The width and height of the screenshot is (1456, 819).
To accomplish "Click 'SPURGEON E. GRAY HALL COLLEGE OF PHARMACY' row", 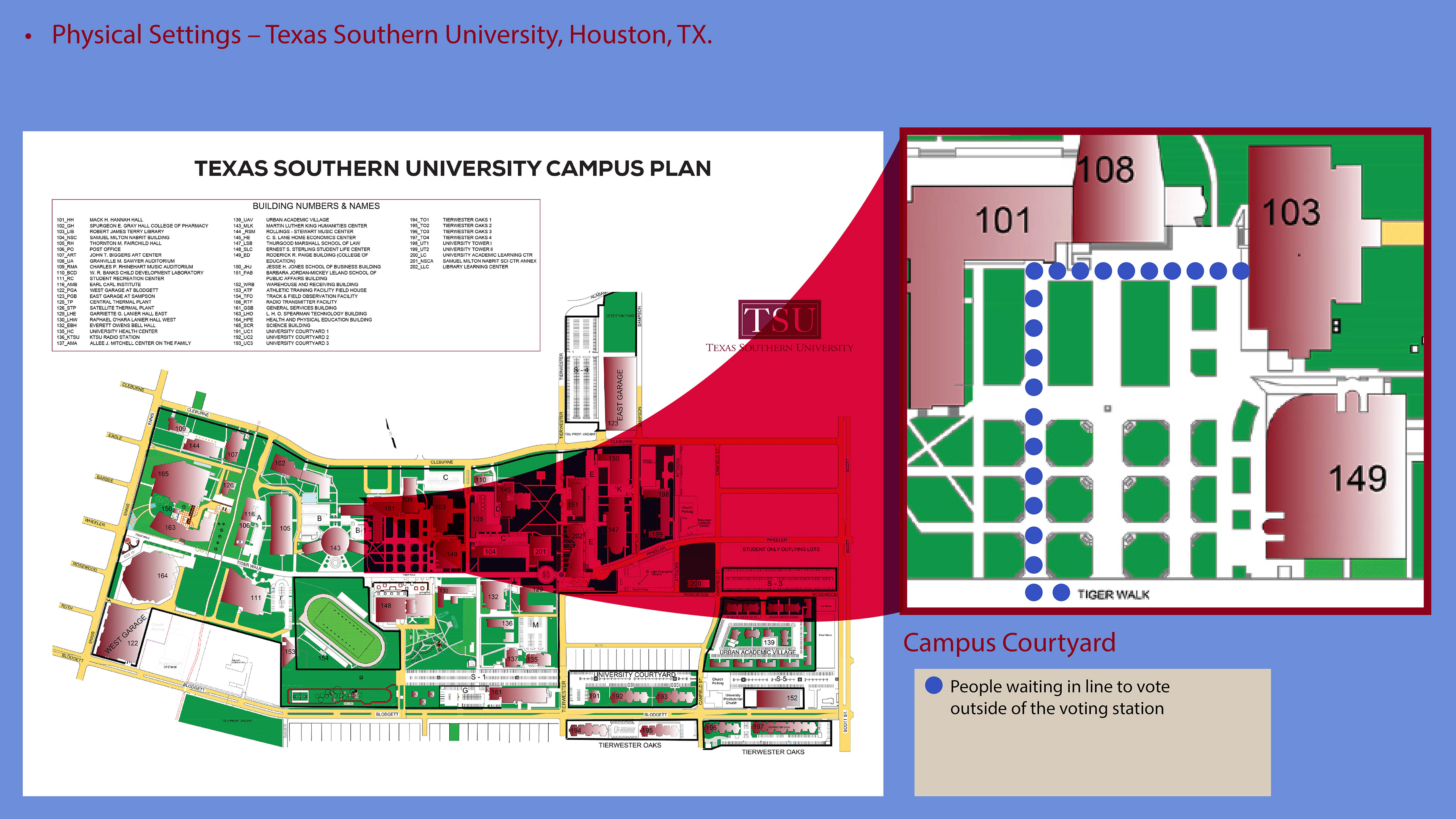I will (132, 226).
